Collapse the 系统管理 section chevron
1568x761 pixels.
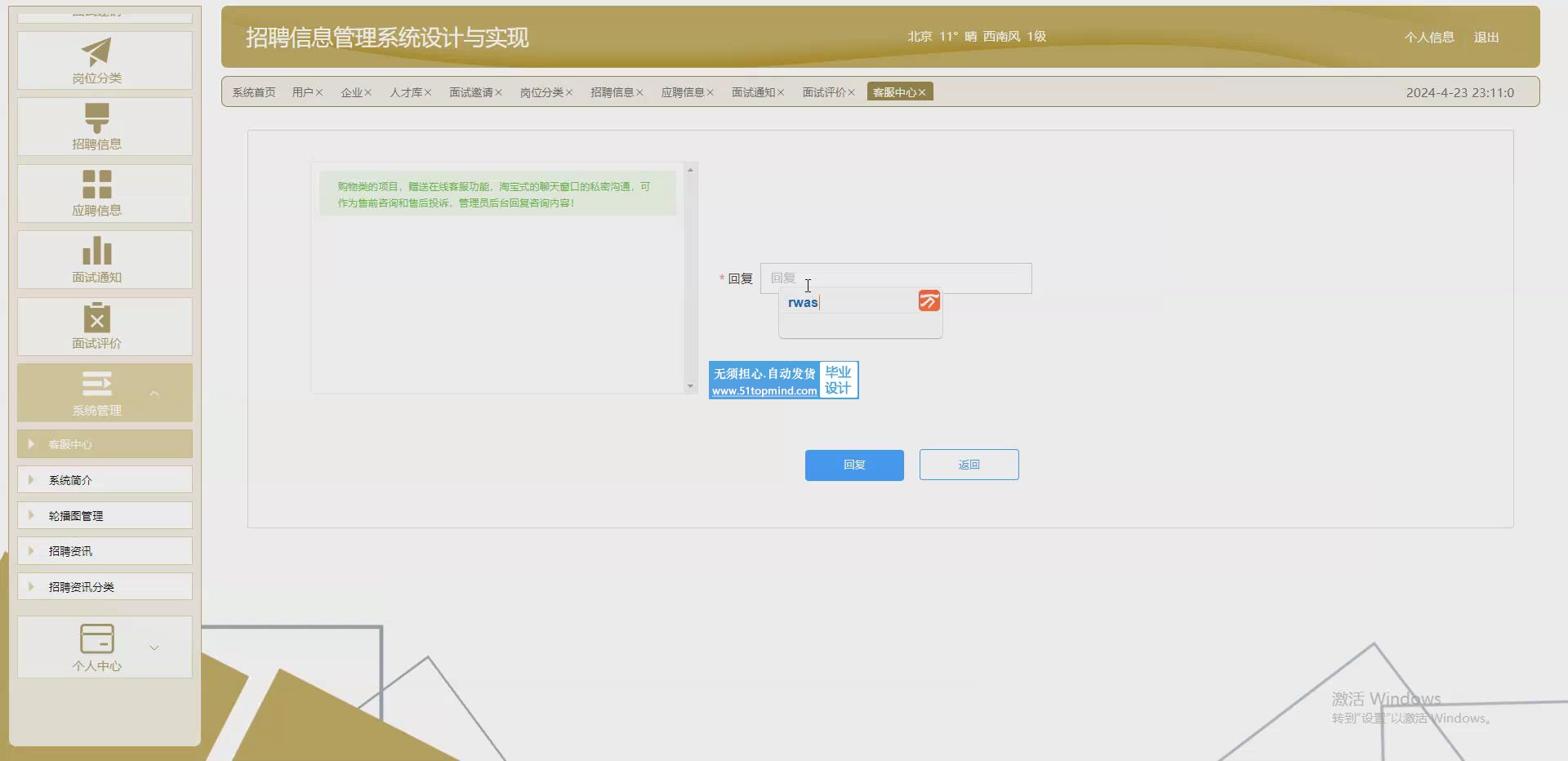[x=154, y=394]
